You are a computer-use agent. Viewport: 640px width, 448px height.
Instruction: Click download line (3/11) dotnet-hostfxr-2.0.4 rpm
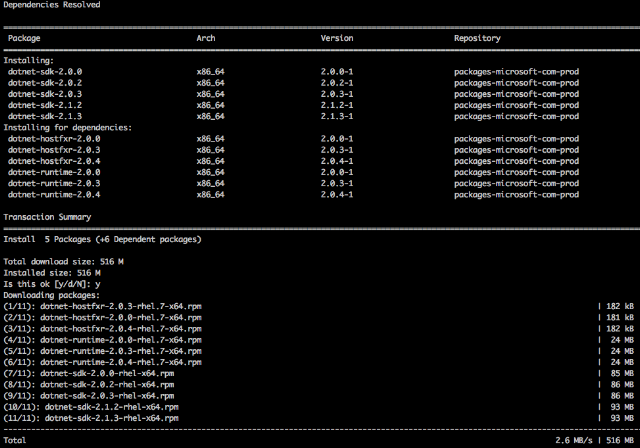(x=102, y=329)
